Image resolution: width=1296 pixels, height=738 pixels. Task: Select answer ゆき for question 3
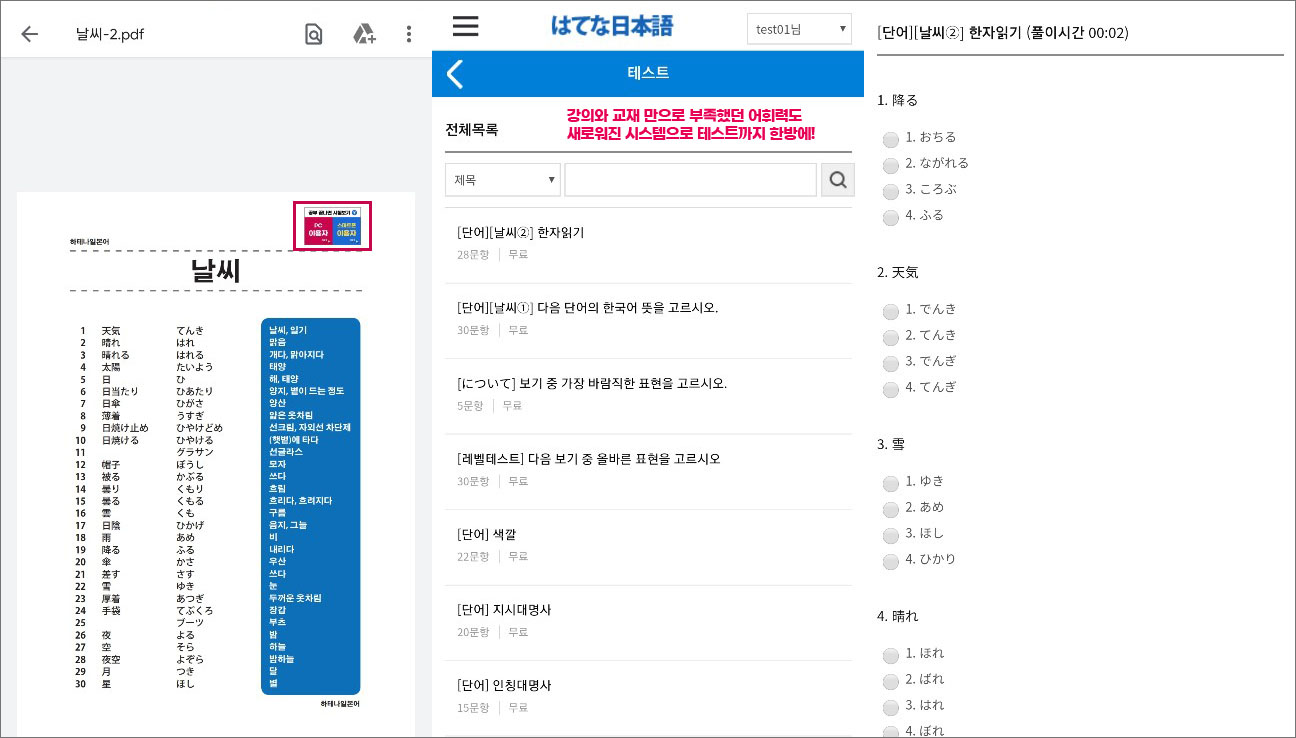point(891,484)
